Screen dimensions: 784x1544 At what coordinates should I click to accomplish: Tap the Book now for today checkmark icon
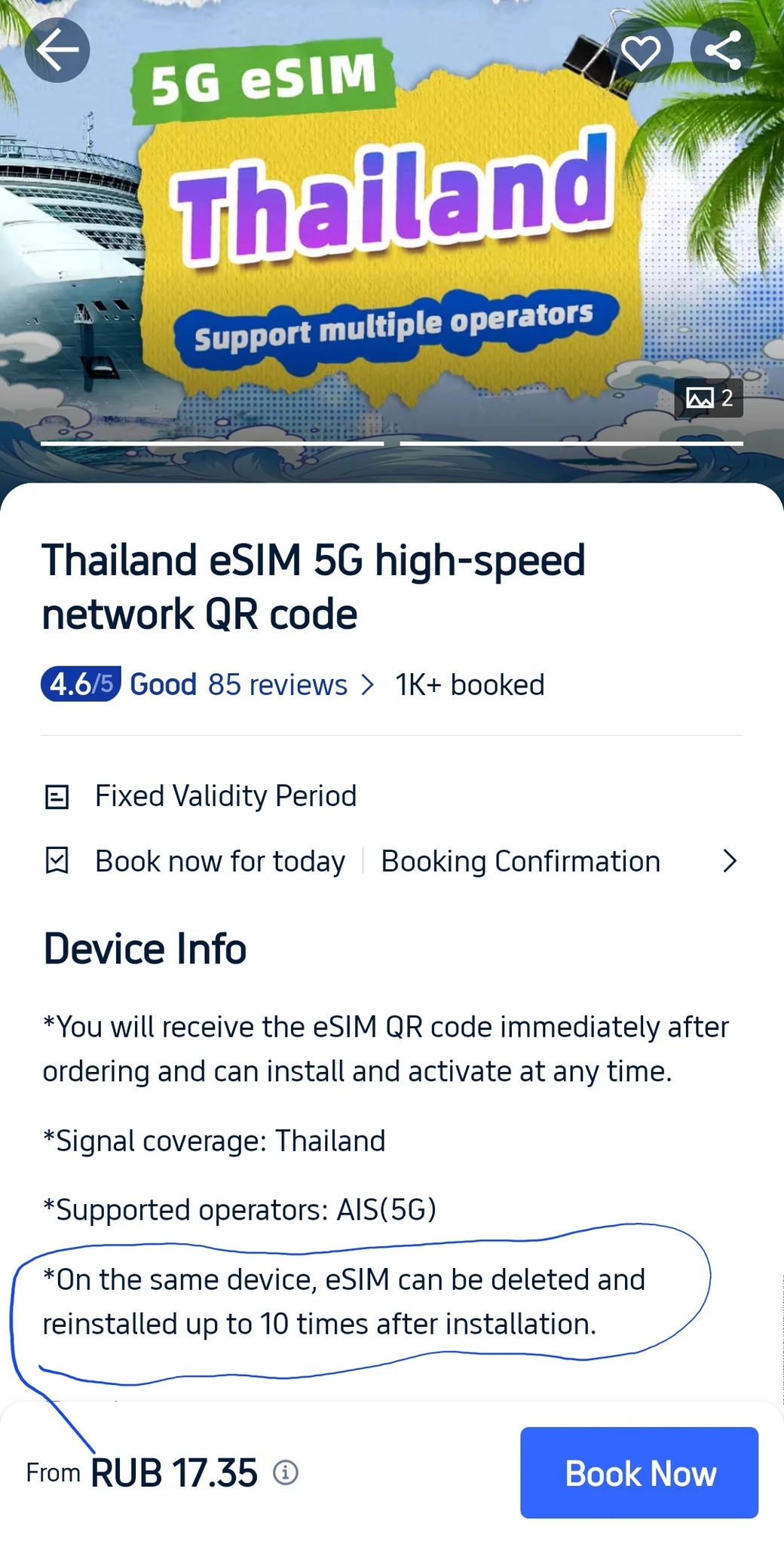coord(57,861)
